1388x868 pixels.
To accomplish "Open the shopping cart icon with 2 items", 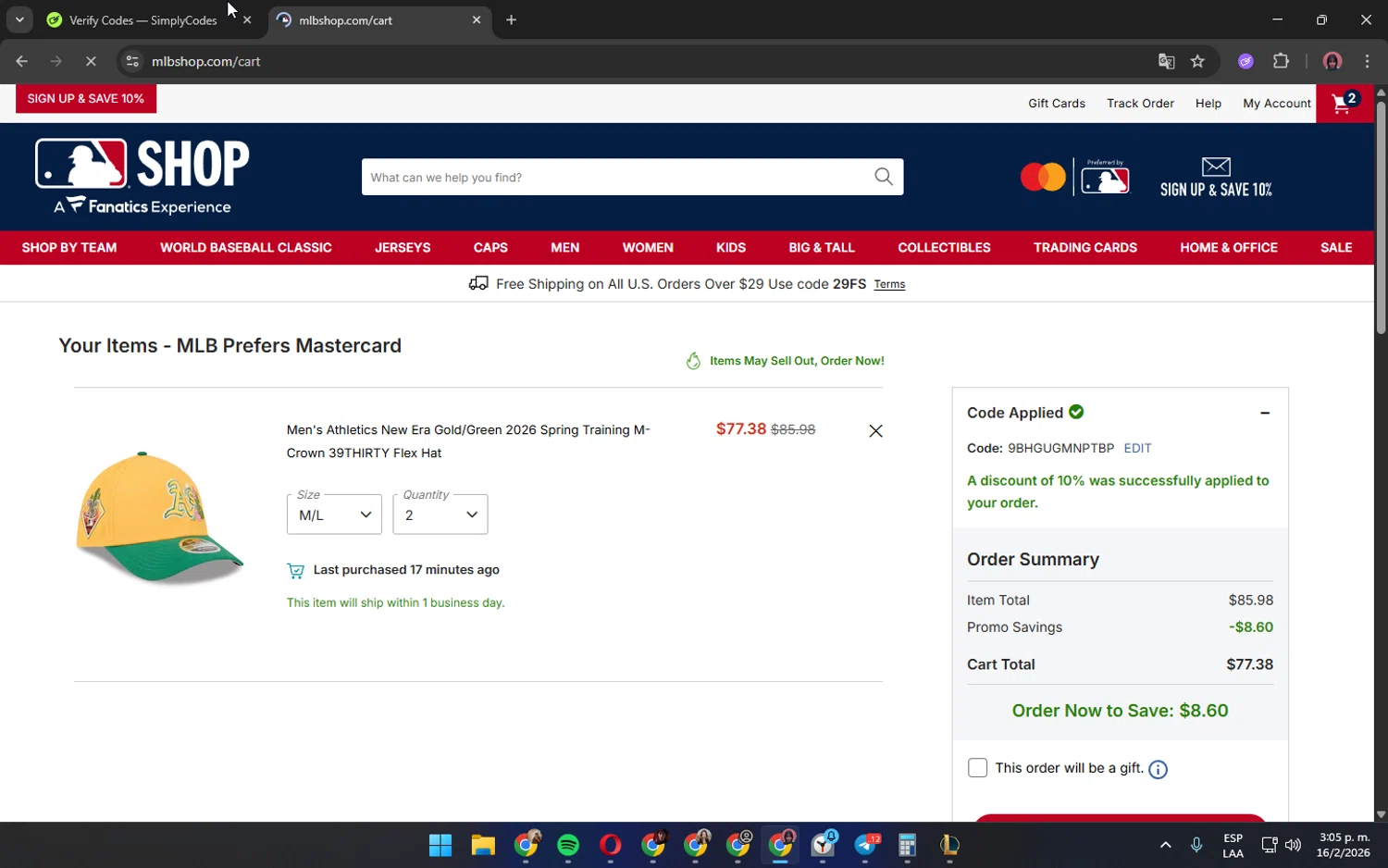I will [1345, 103].
